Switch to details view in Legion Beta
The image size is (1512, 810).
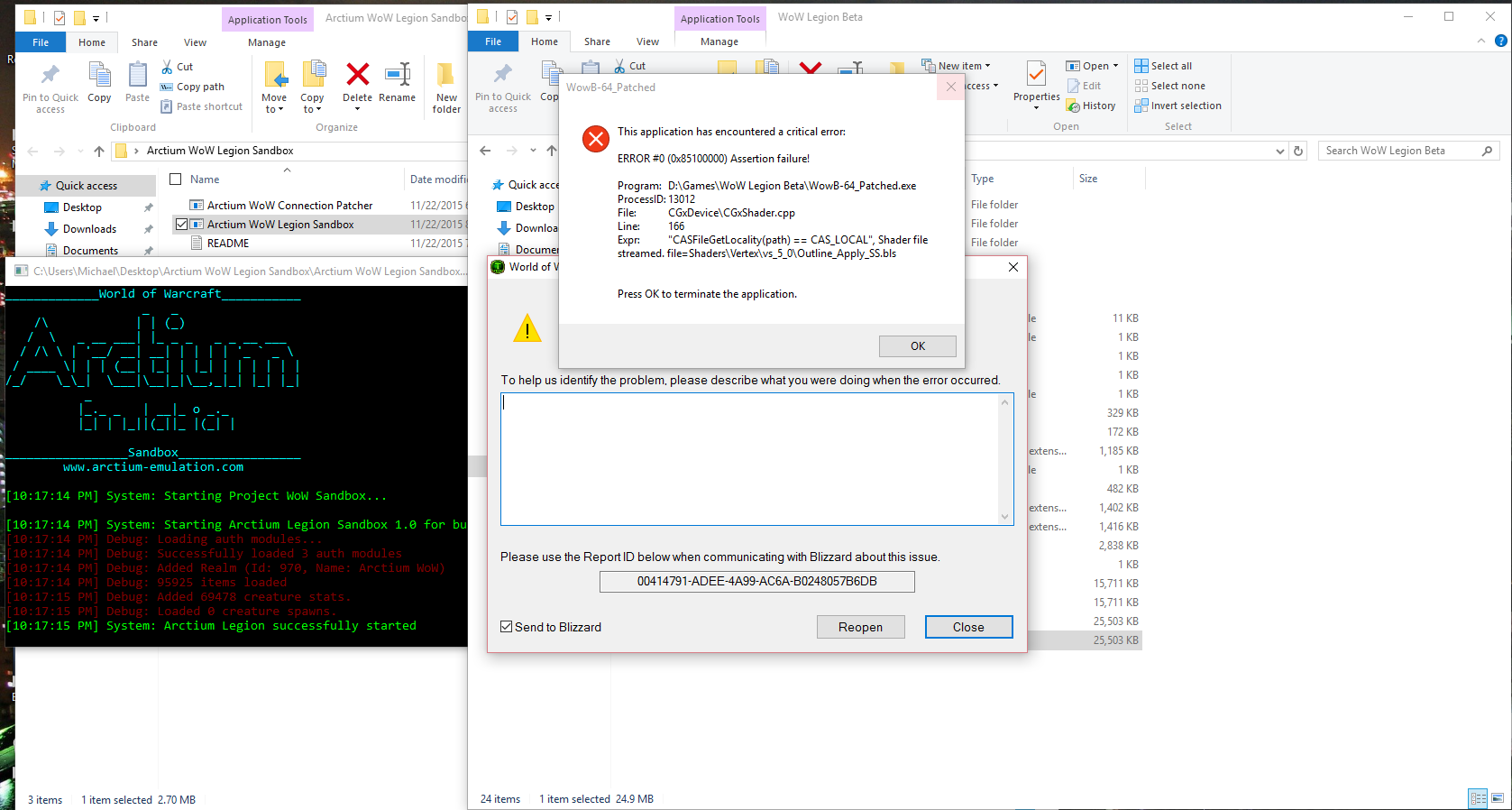(1478, 798)
